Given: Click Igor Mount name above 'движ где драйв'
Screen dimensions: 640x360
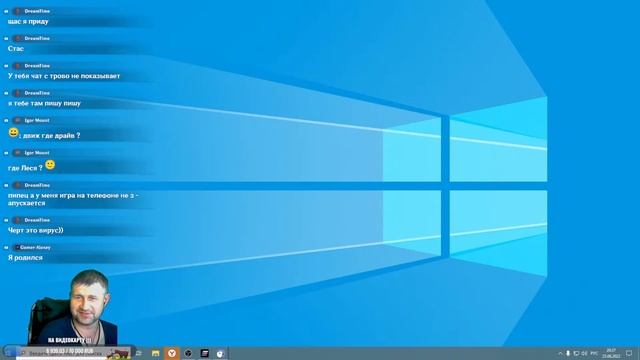Looking at the screenshot, I should point(37,120).
